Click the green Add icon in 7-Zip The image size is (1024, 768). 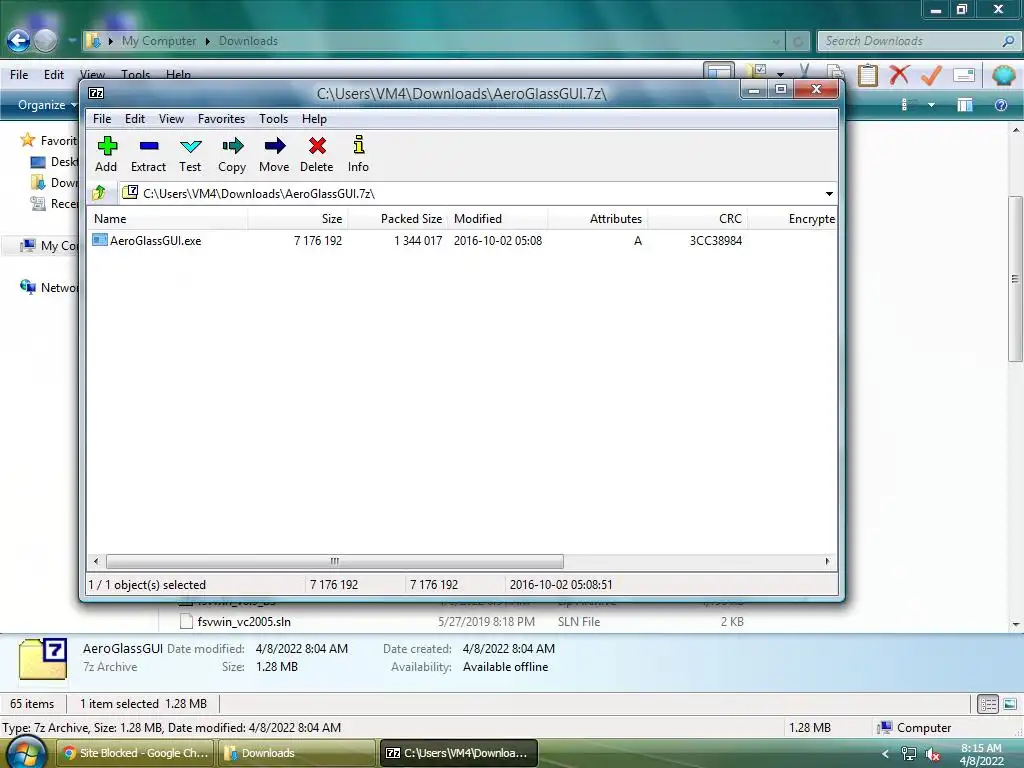(107, 146)
